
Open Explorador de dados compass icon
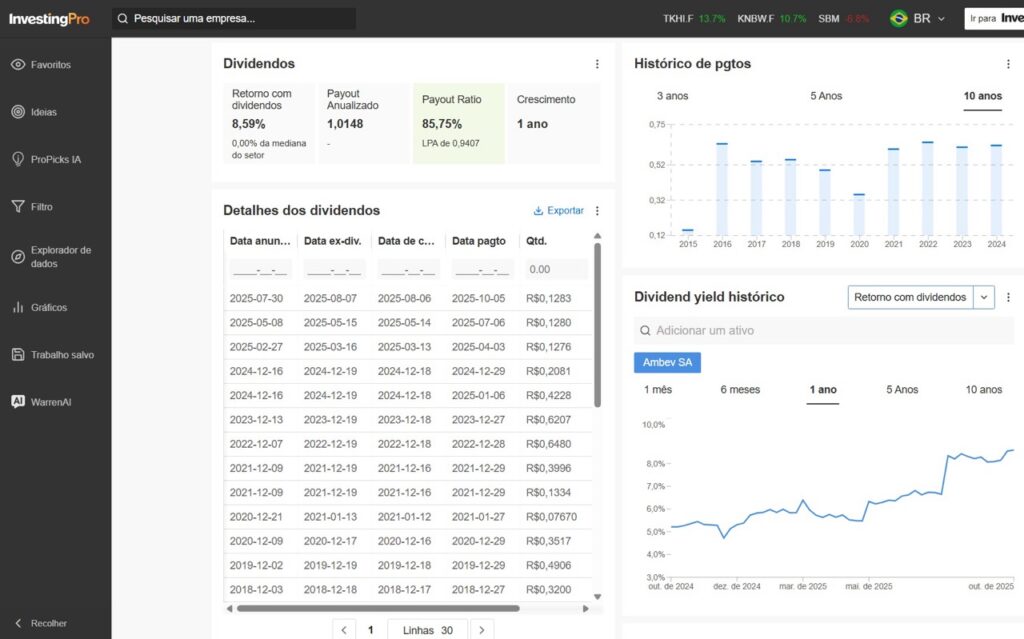coord(18,257)
